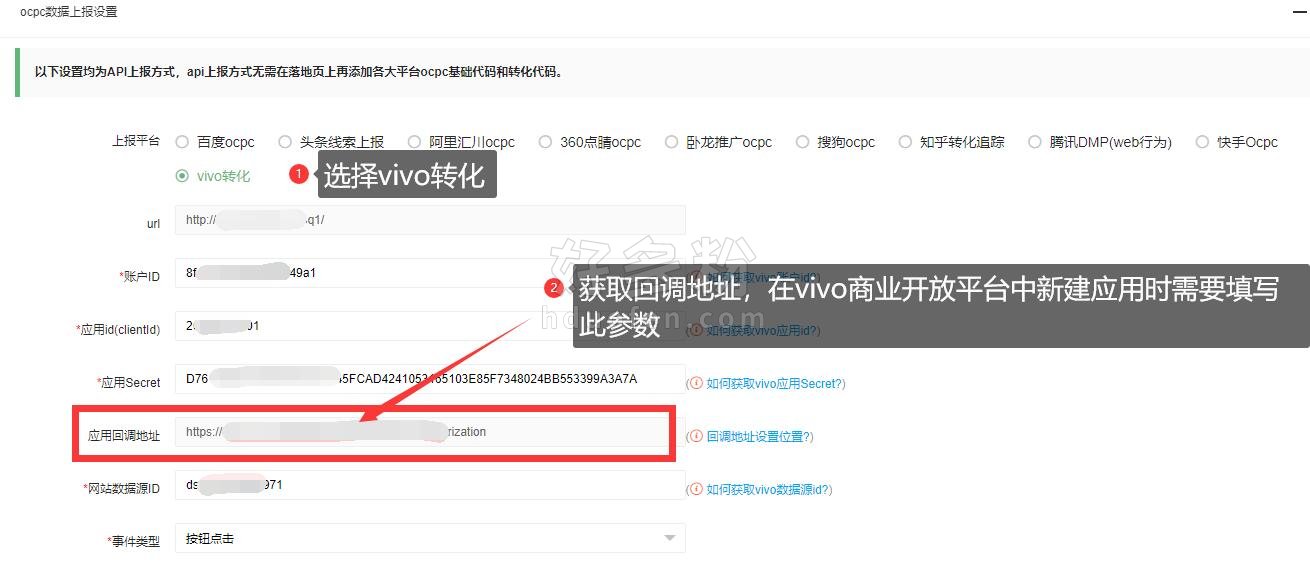Click the 应用回调地址 input field

point(430,432)
